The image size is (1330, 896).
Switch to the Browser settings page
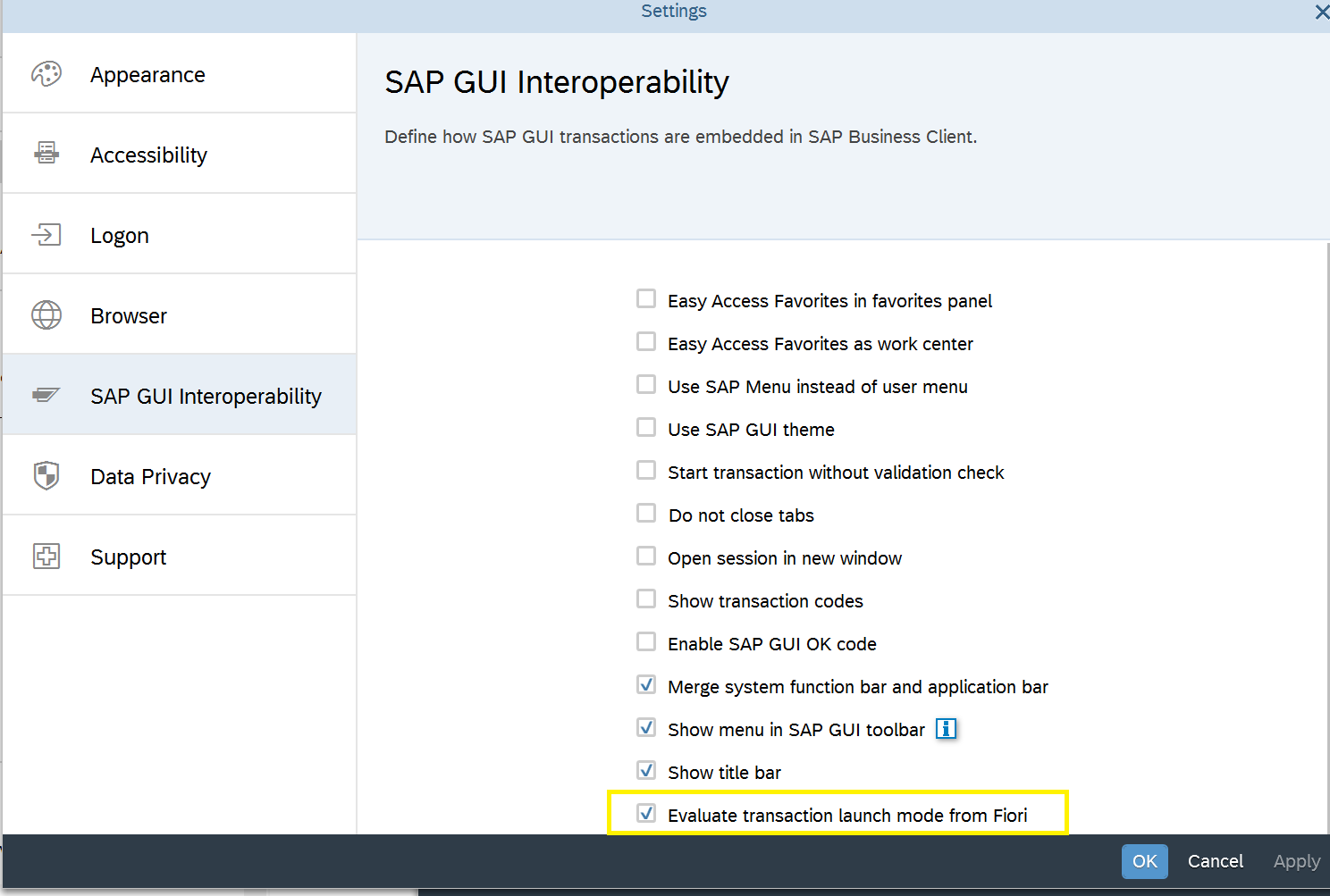click(180, 314)
